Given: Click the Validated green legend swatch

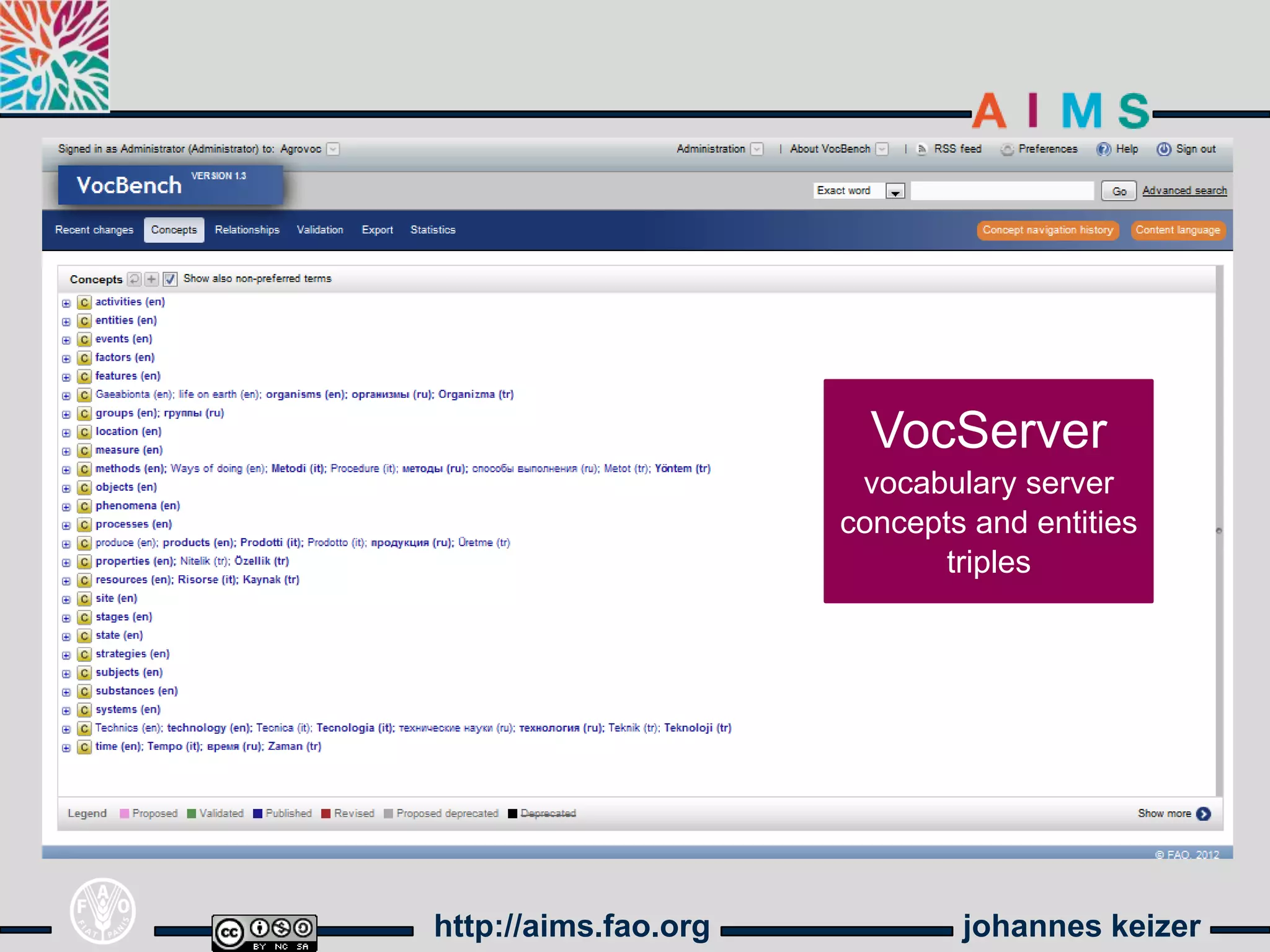Looking at the screenshot, I should (x=192, y=814).
